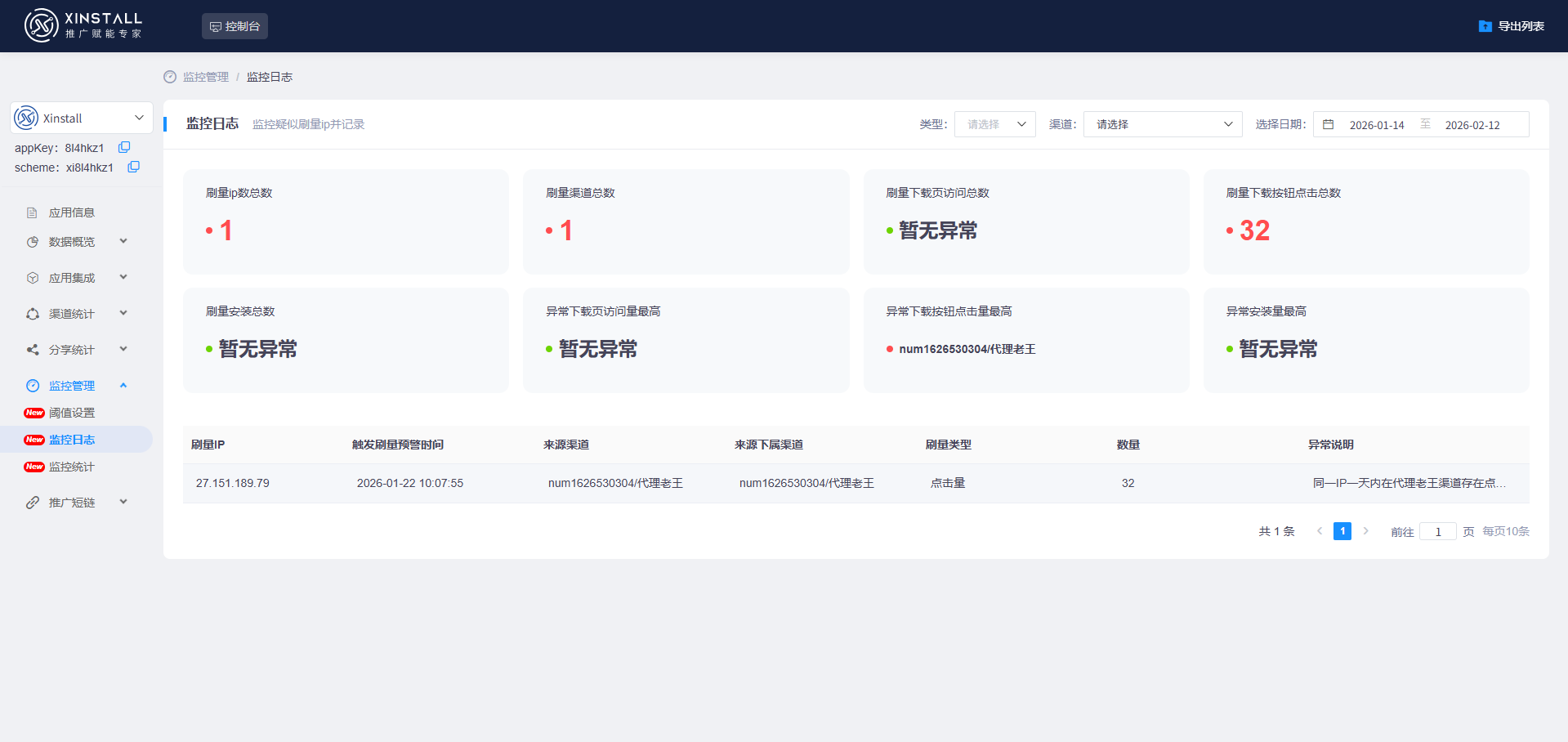
Task: Expand the 推广短链 sidebar section
Action: (123, 502)
